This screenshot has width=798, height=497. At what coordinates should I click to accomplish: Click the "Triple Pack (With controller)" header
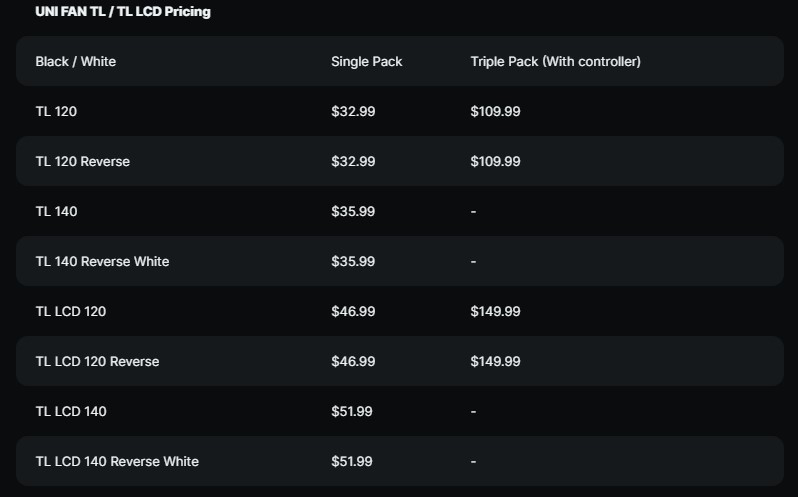[555, 62]
